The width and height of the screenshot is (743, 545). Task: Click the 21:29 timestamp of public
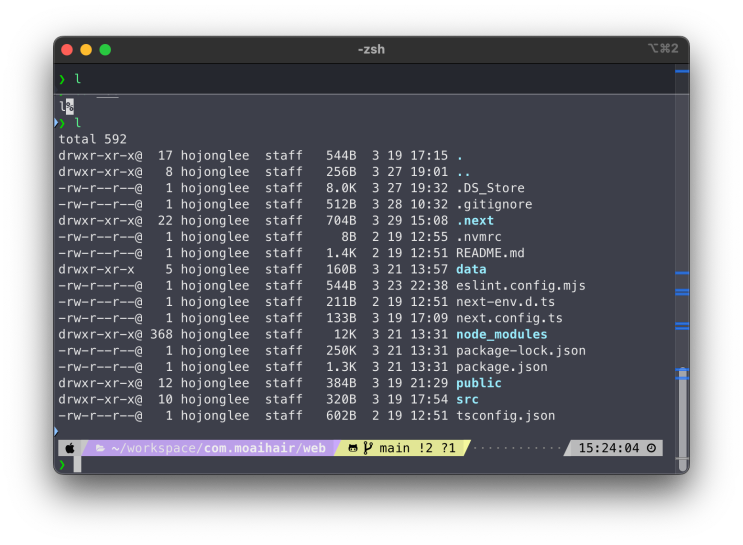[429, 383]
